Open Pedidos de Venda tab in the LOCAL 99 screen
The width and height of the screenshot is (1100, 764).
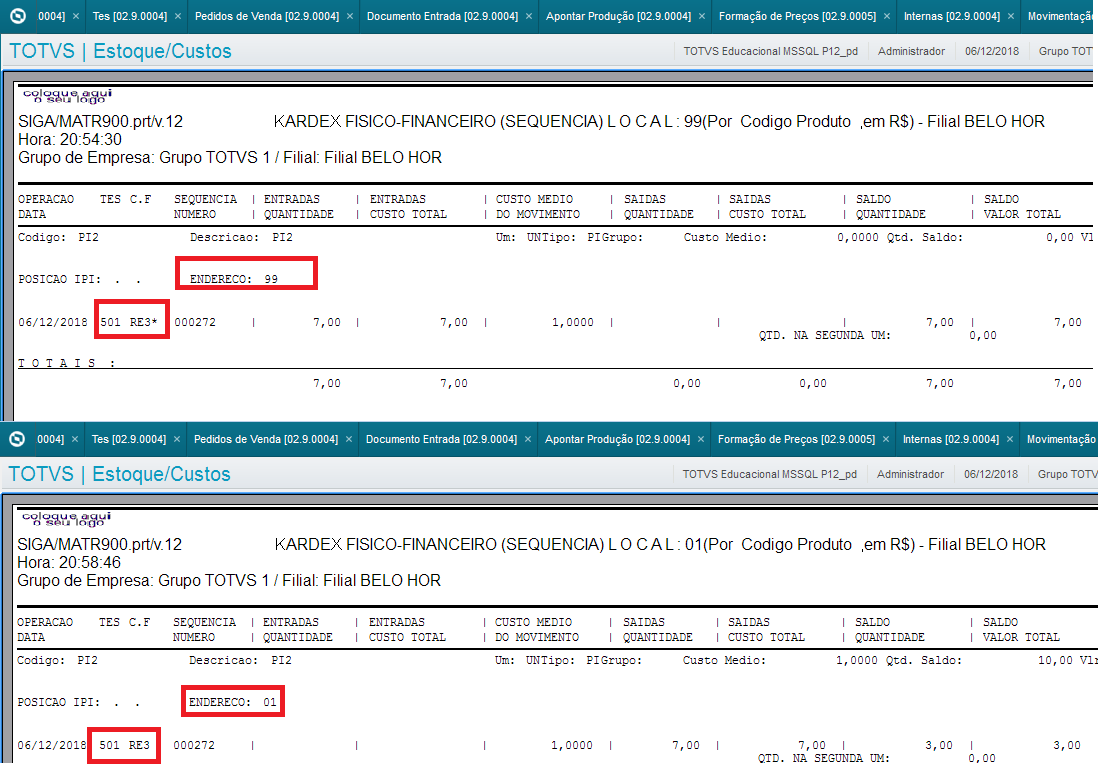tap(267, 16)
